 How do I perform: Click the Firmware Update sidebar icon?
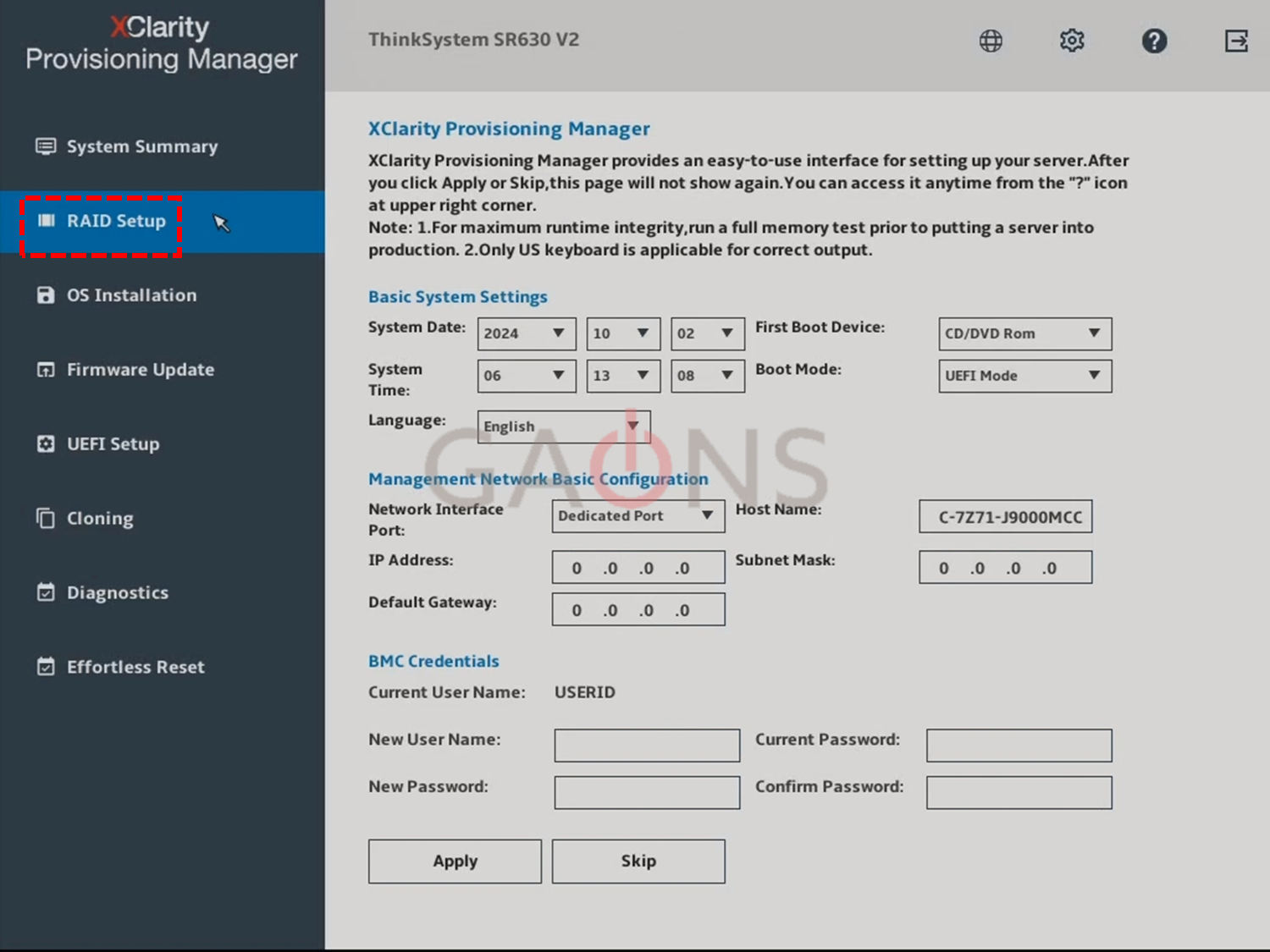point(46,370)
